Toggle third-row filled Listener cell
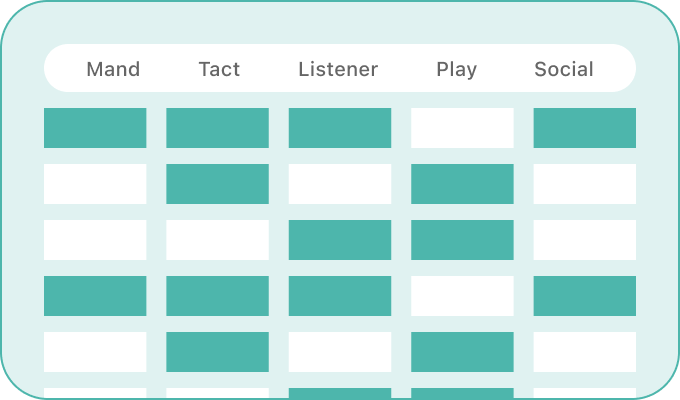680x400 pixels. click(340, 240)
